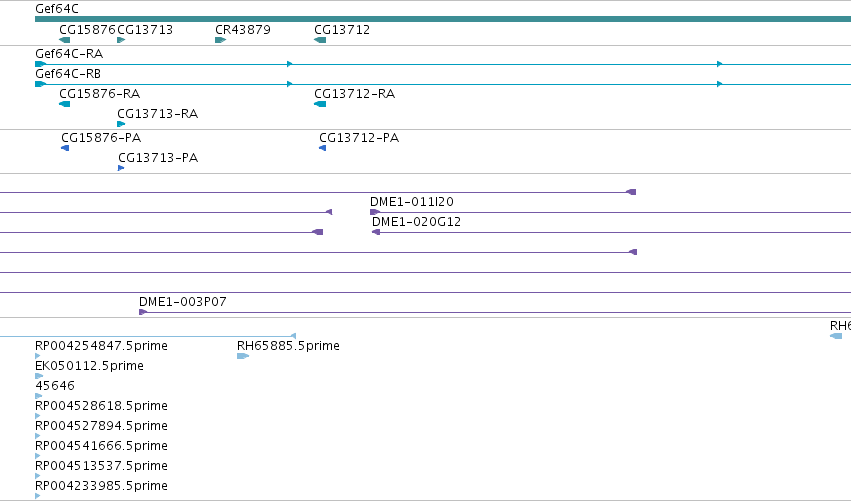851x501 pixels.
Task: Click the Gef64C-RA transcript start glyph
Action: point(40,64)
